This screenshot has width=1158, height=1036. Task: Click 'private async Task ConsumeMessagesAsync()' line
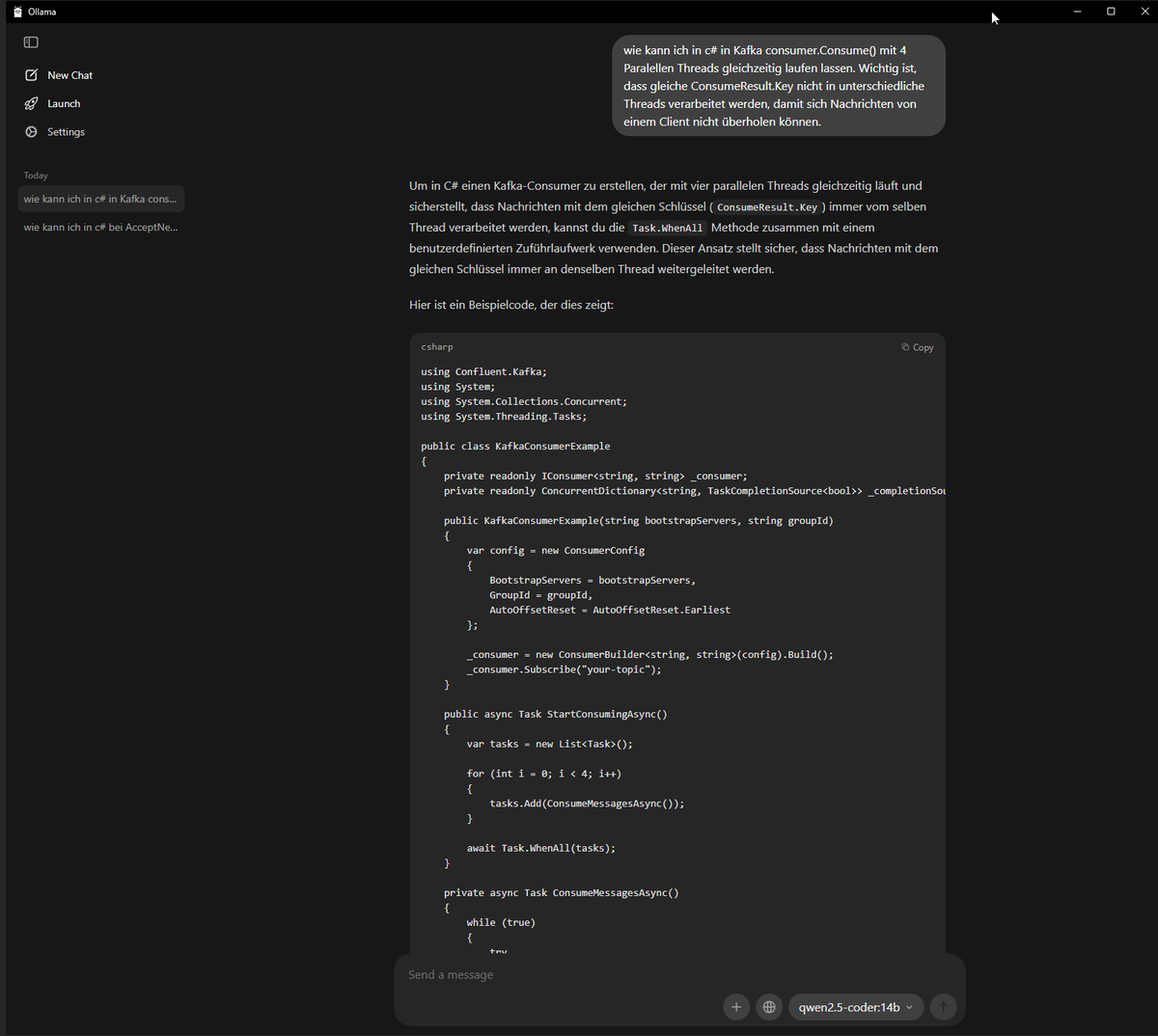(x=562, y=892)
